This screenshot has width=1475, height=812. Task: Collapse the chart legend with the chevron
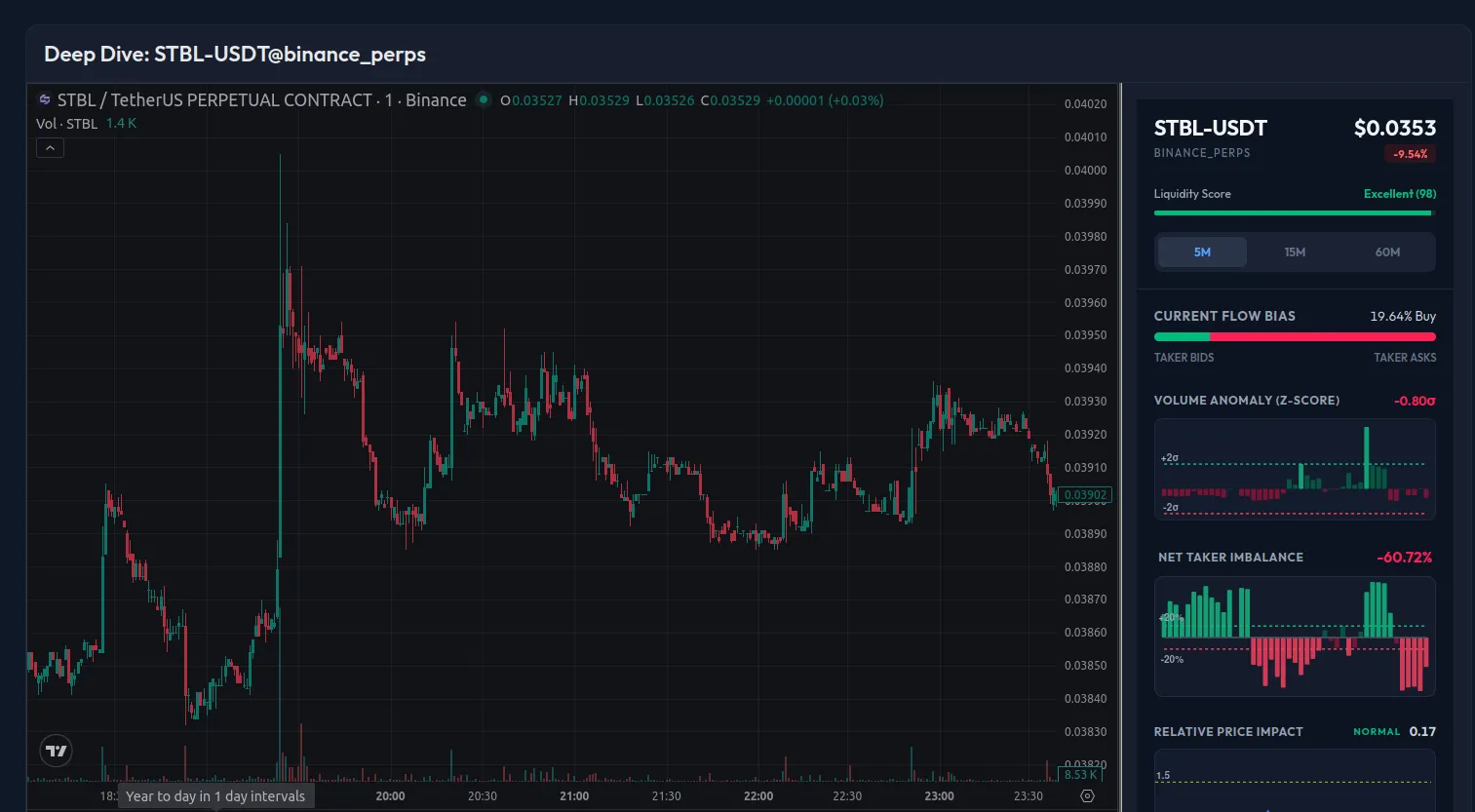pyautogui.click(x=50, y=147)
